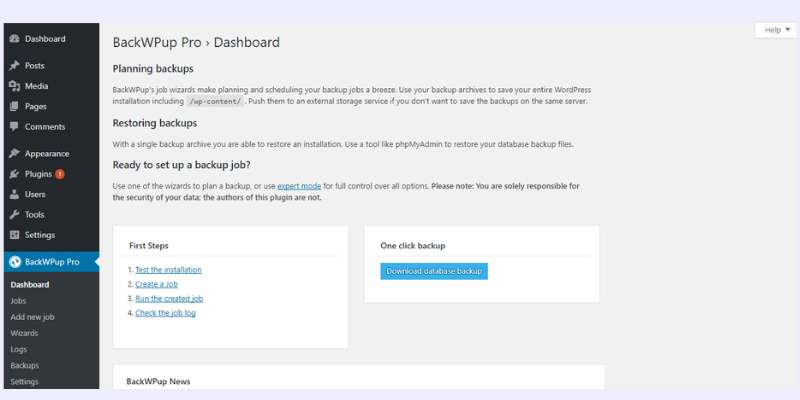Click the Settings sliders icon
Screen dimensions: 800x400
click(14, 235)
